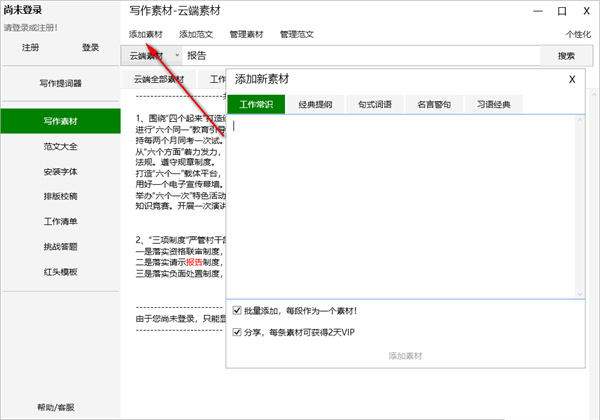Open the 个性化 personalization option
The image size is (600, 420).
578,34
